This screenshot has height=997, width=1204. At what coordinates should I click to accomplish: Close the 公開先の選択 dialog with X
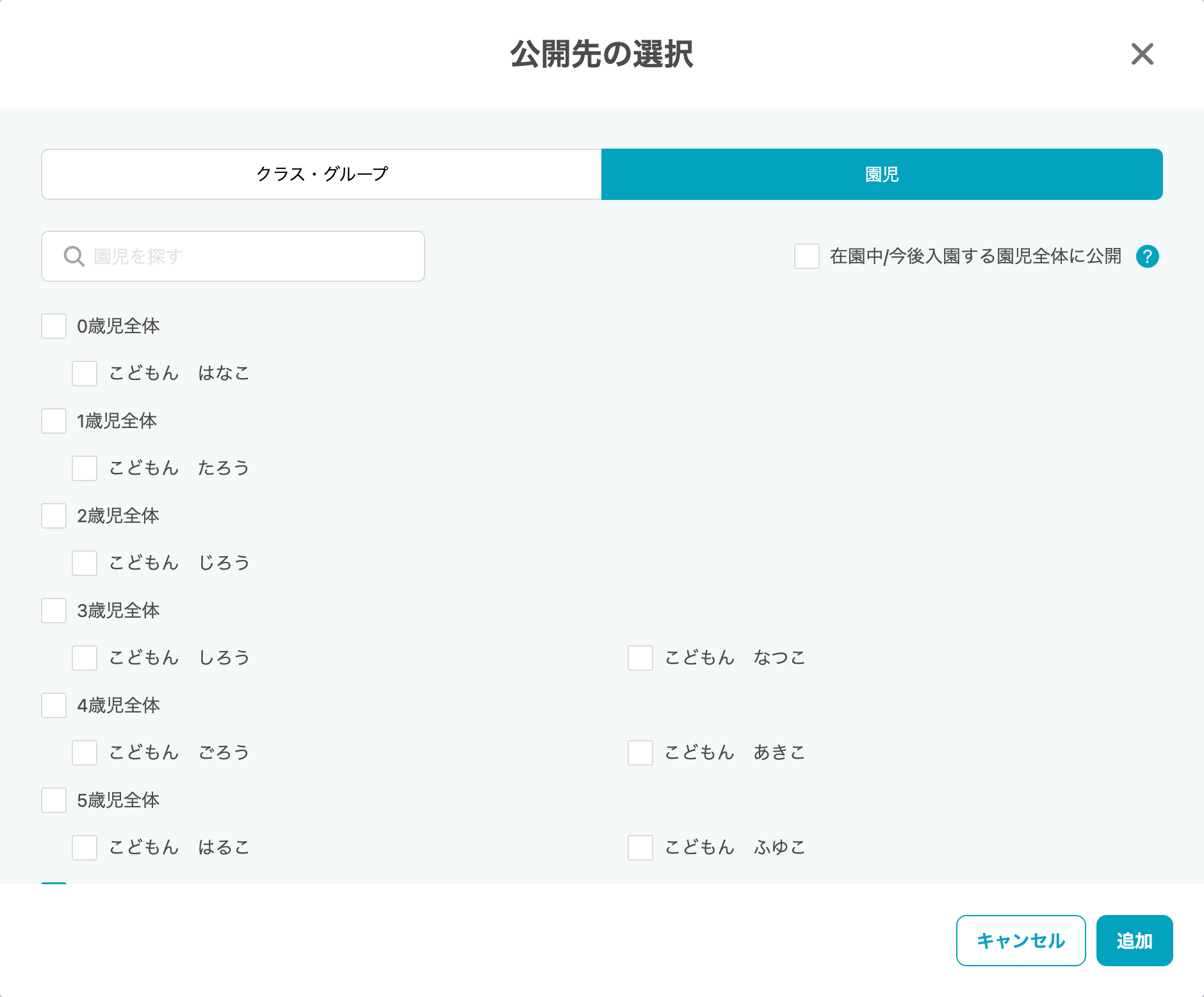(x=1142, y=54)
